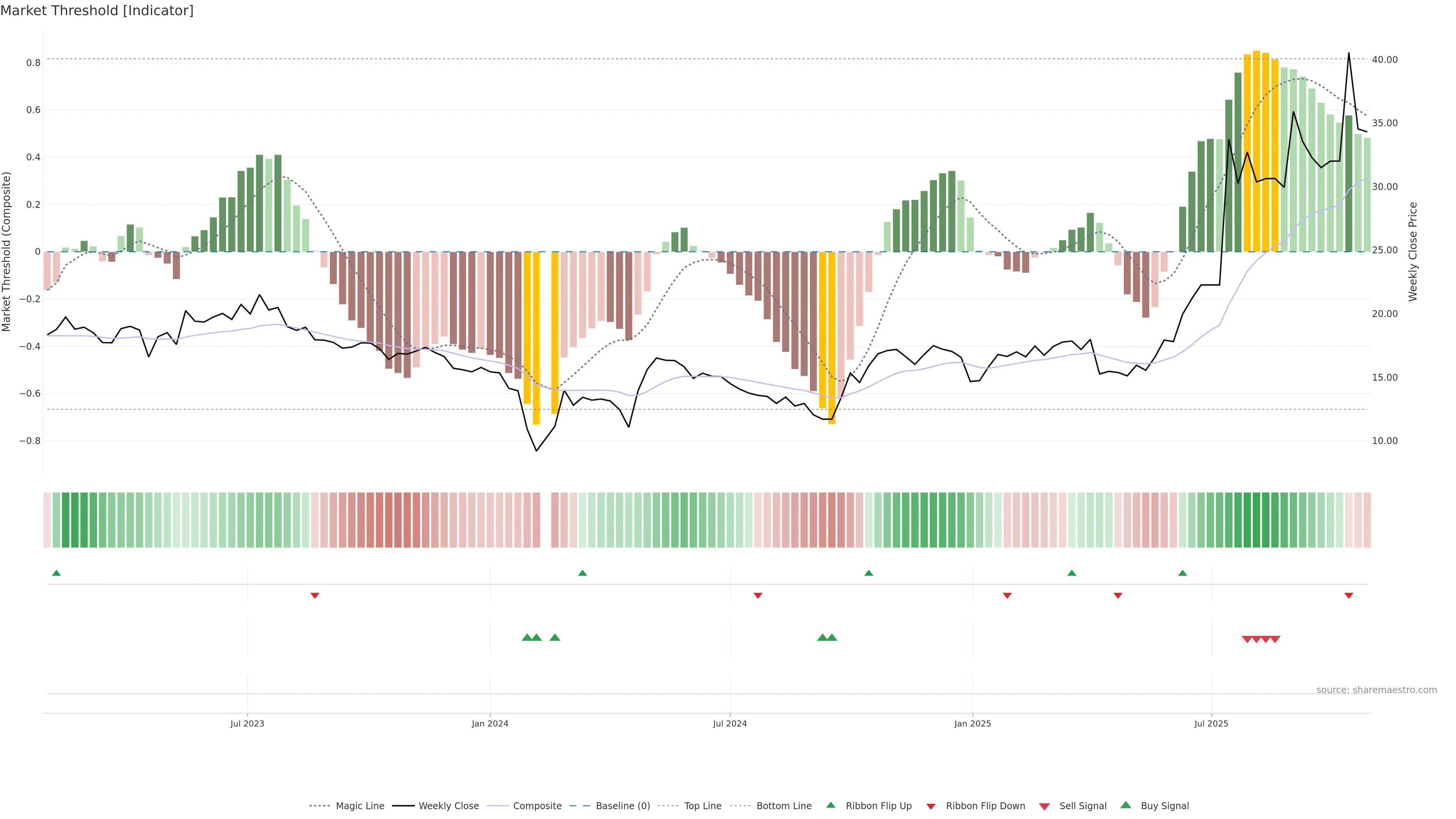Click the leftmost green Ribbon Flip Up marker
Image resolution: width=1456 pixels, height=819 pixels.
pos(56,573)
